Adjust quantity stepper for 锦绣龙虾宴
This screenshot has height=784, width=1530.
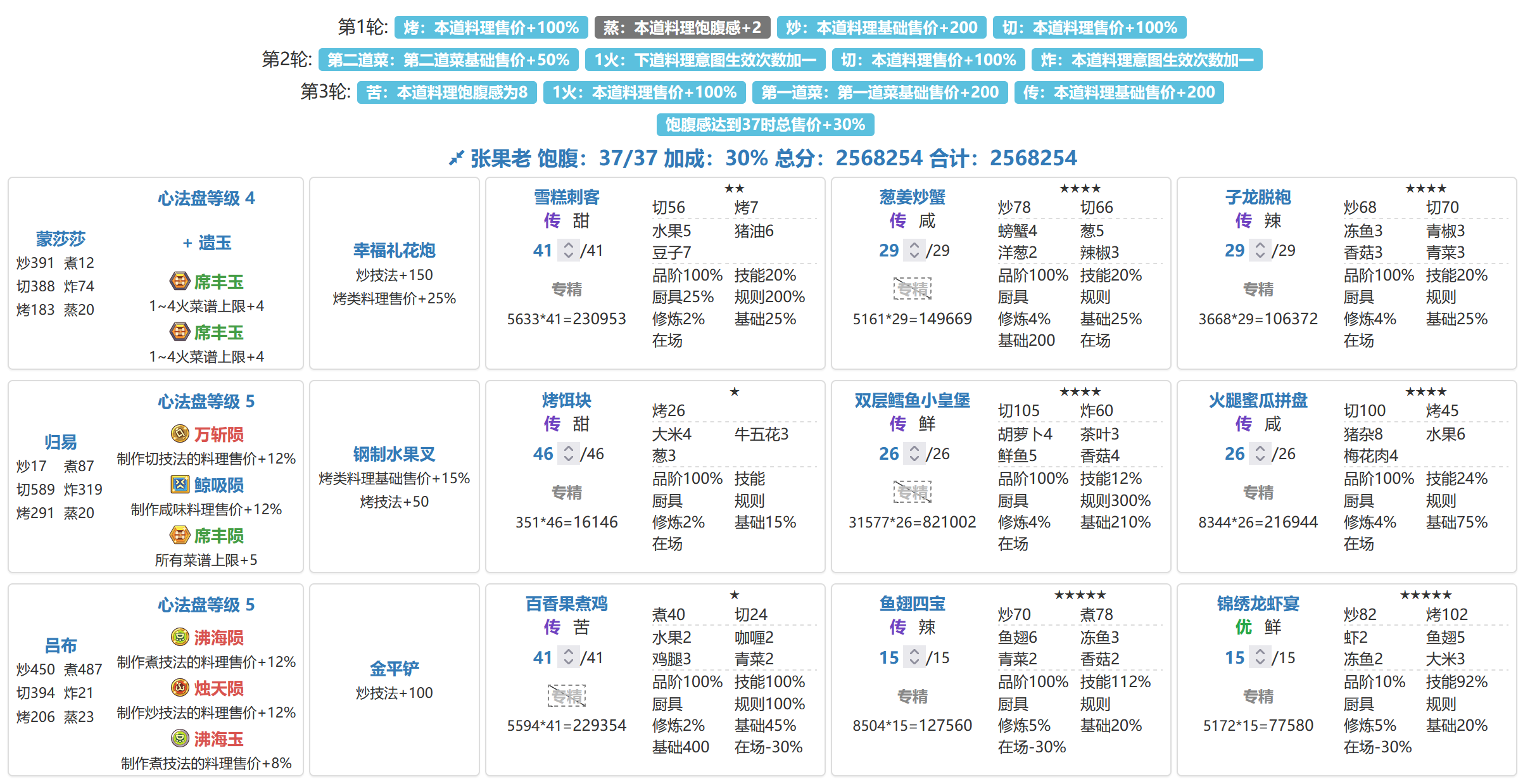[1260, 657]
